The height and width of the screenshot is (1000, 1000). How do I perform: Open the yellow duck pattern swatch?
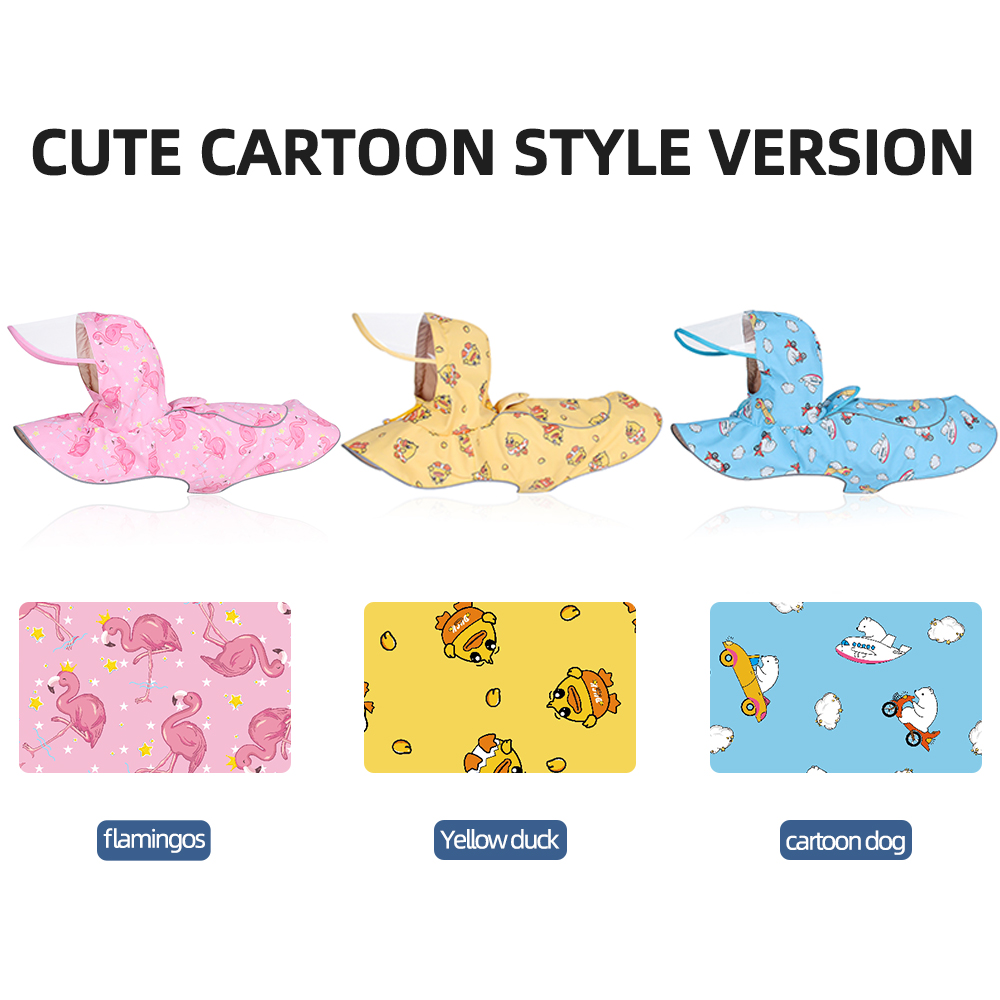500,687
